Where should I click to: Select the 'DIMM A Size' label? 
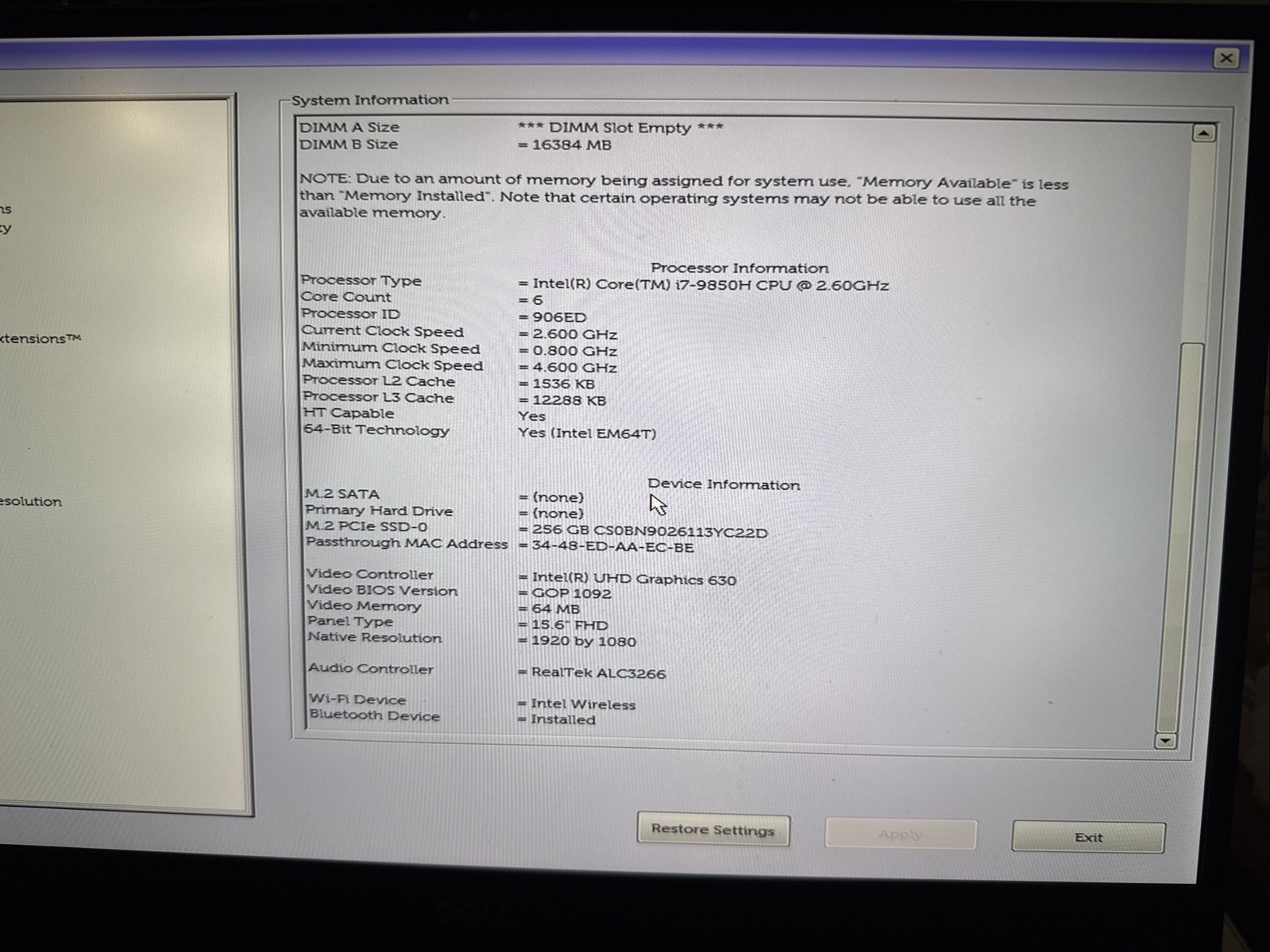pos(349,127)
